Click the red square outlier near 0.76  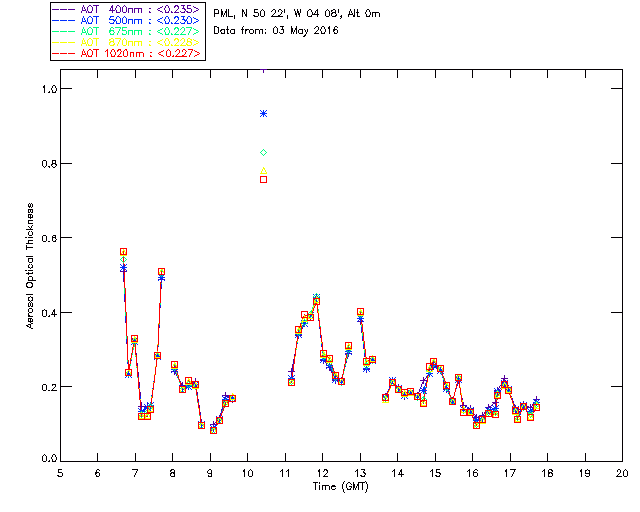[263, 180]
